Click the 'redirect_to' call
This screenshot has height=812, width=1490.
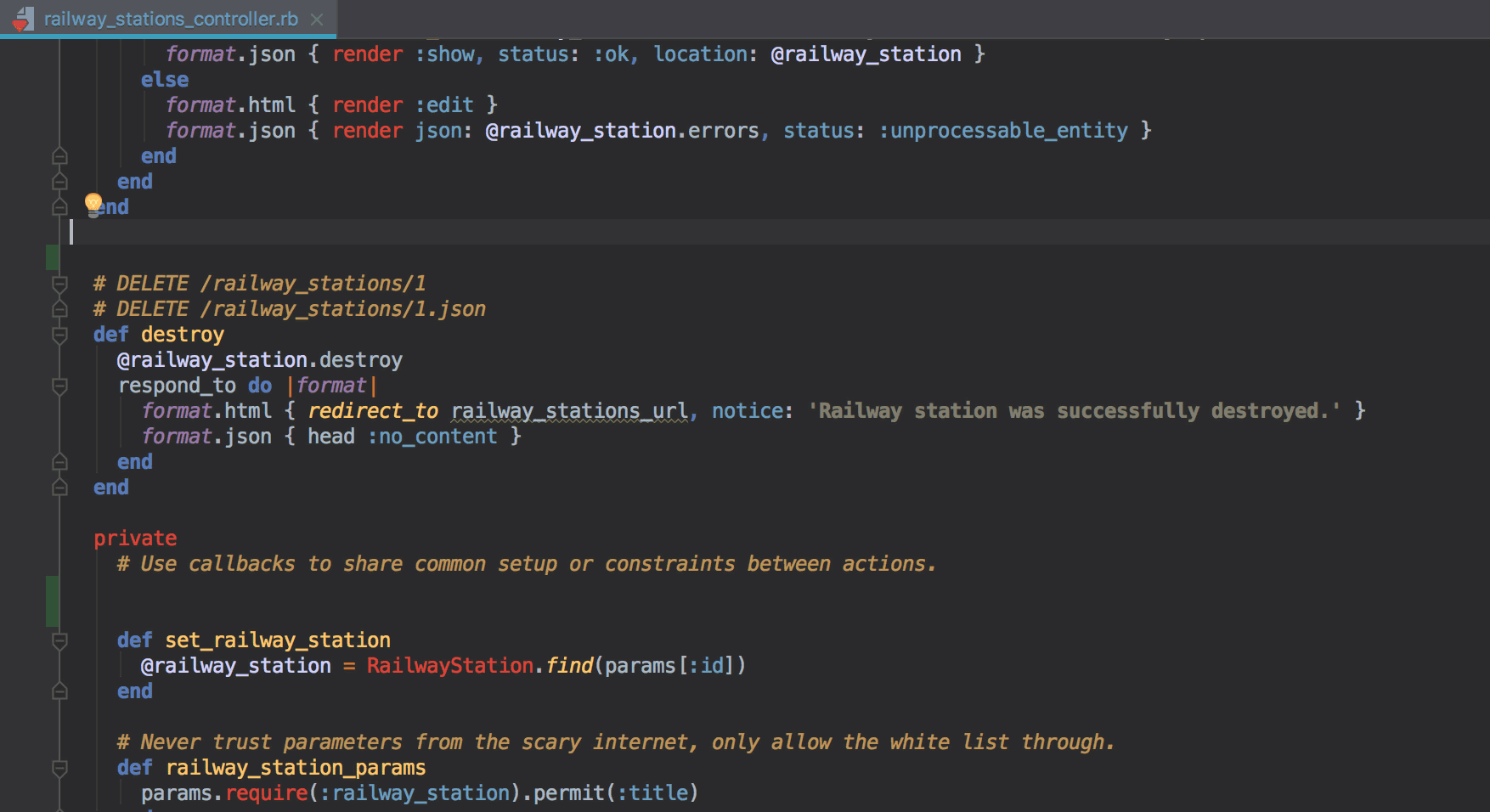click(373, 411)
